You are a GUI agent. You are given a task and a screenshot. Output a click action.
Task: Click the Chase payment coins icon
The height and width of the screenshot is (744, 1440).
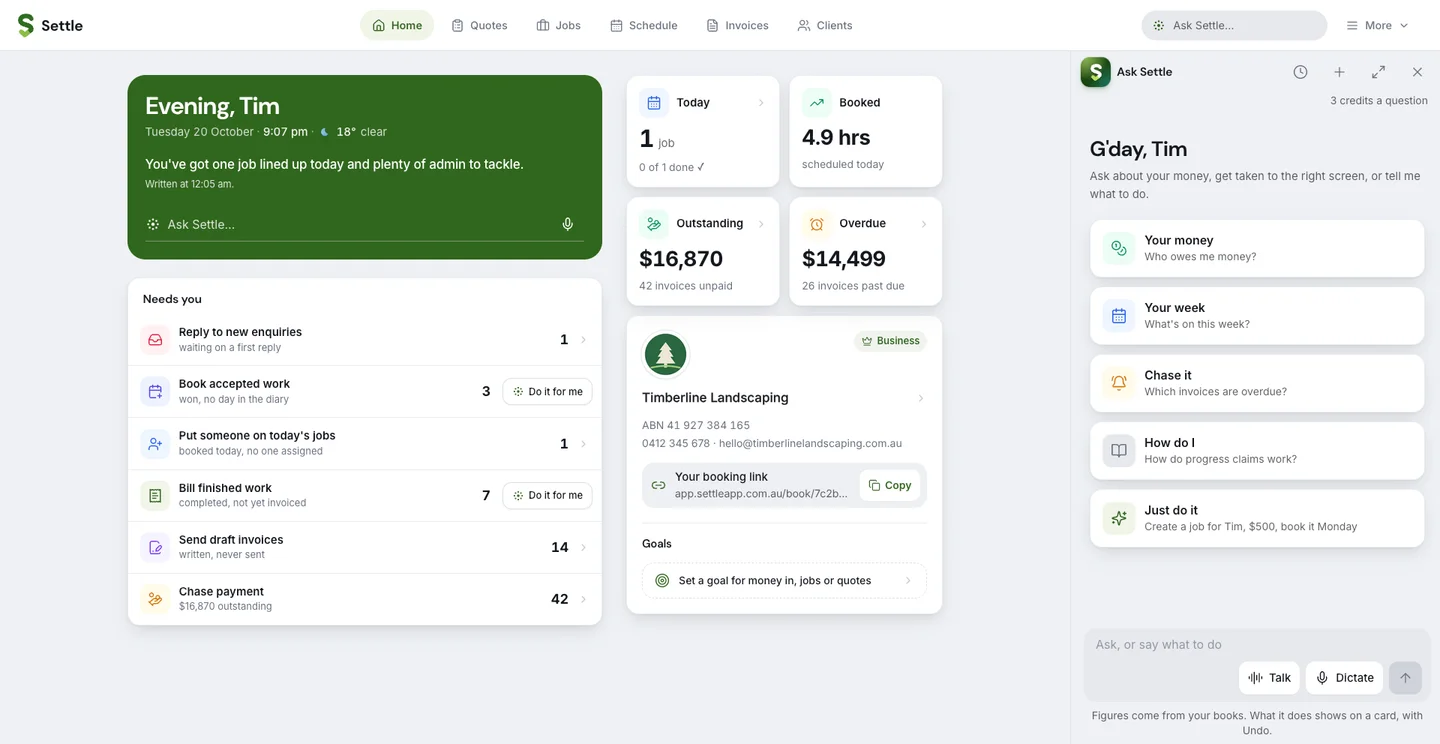[155, 599]
